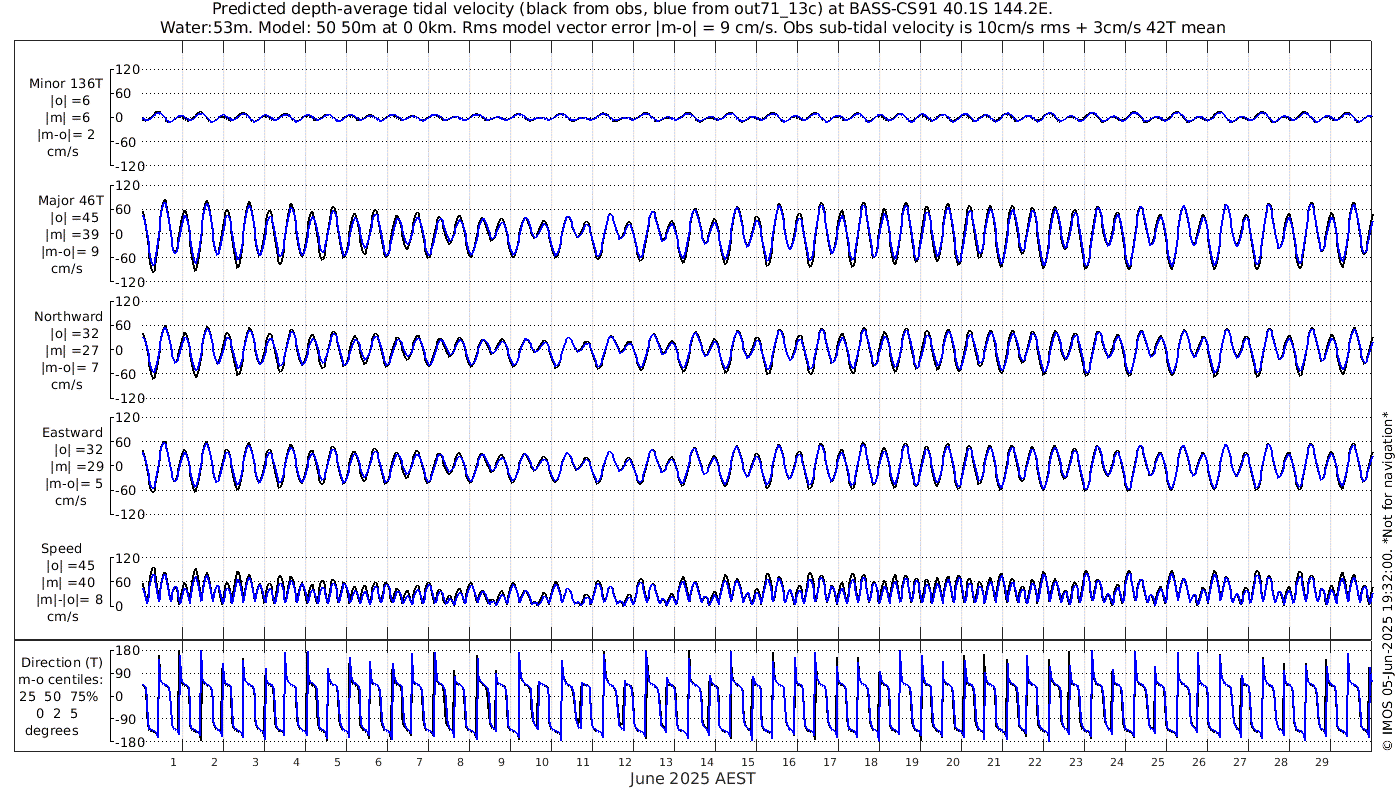Click the "Speed" panel label
This screenshot has width=1400, height=800.
[x=61, y=549]
